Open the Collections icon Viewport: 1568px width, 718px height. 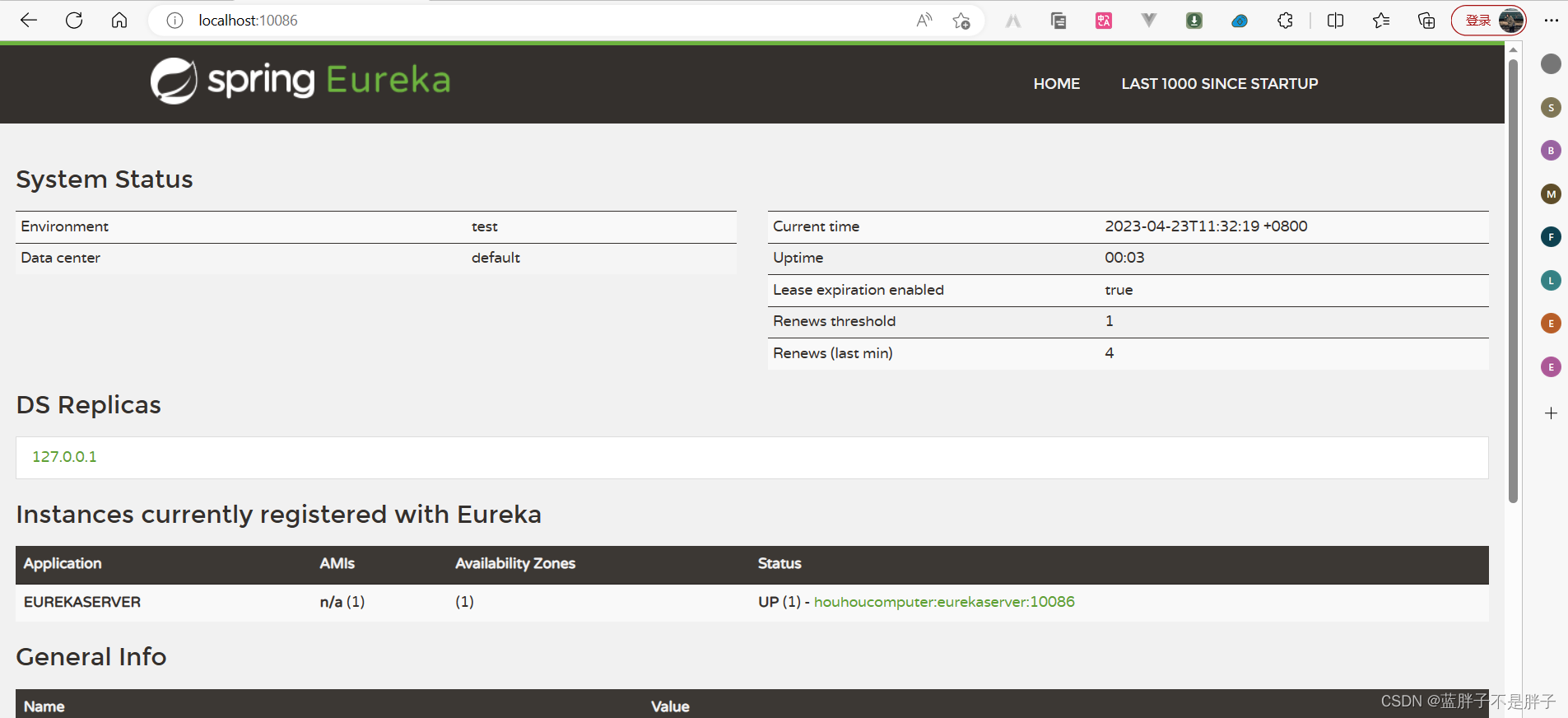point(1426,21)
